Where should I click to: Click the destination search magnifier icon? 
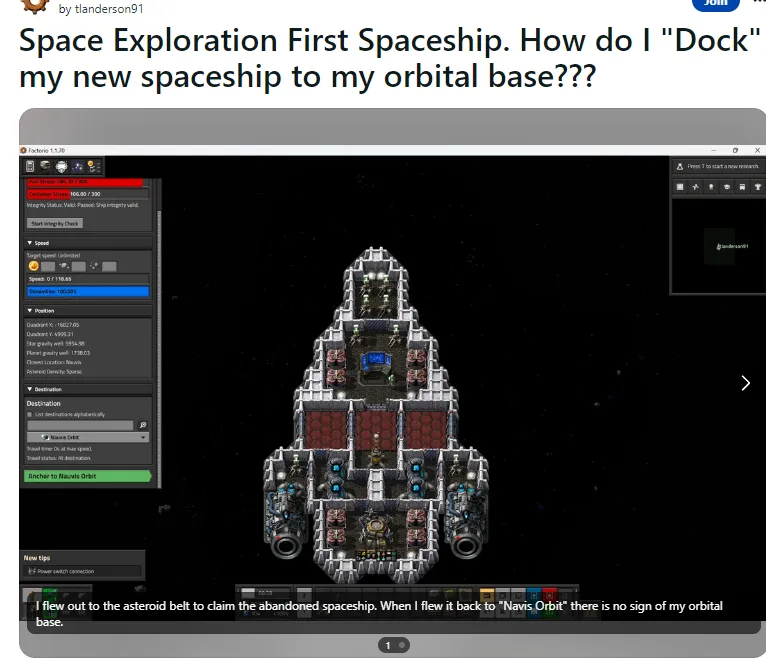tap(143, 425)
